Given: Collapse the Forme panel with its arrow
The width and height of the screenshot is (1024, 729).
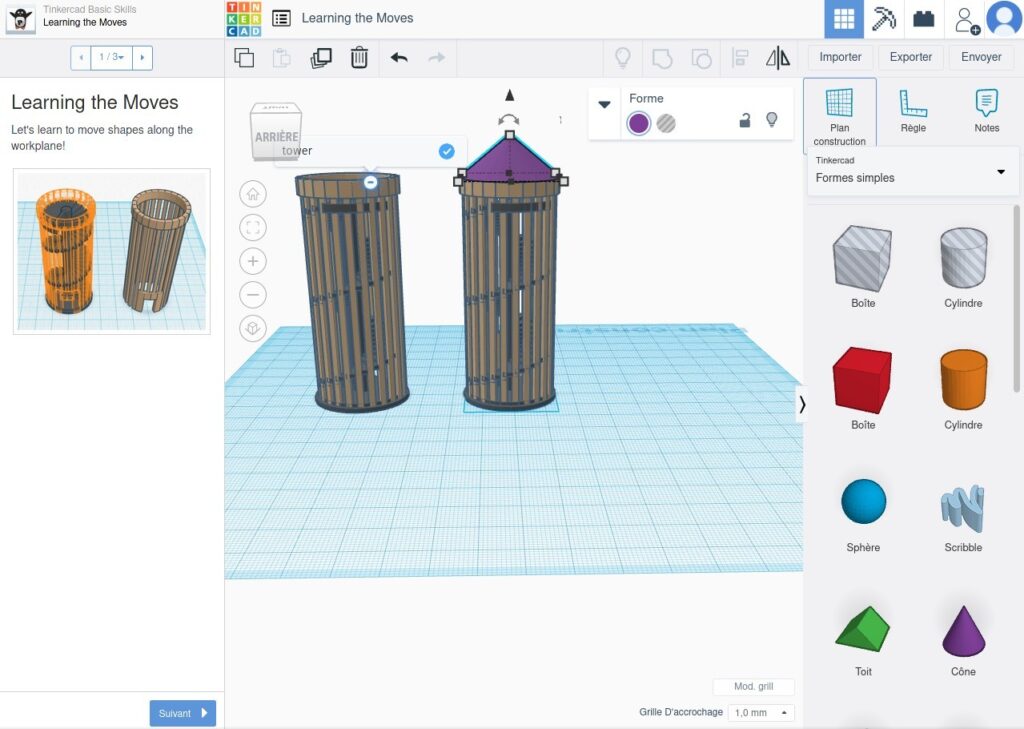Looking at the screenshot, I should 603,103.
